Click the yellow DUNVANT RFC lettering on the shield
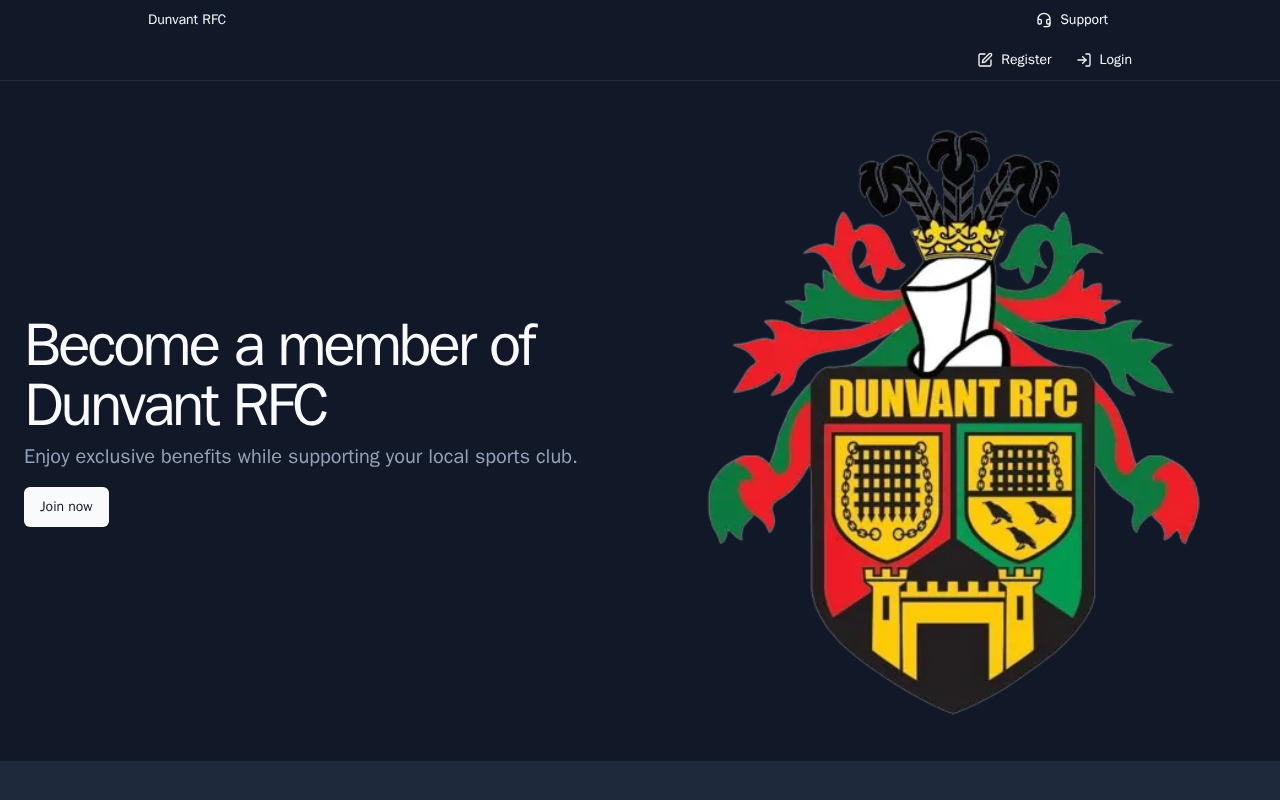 953,398
